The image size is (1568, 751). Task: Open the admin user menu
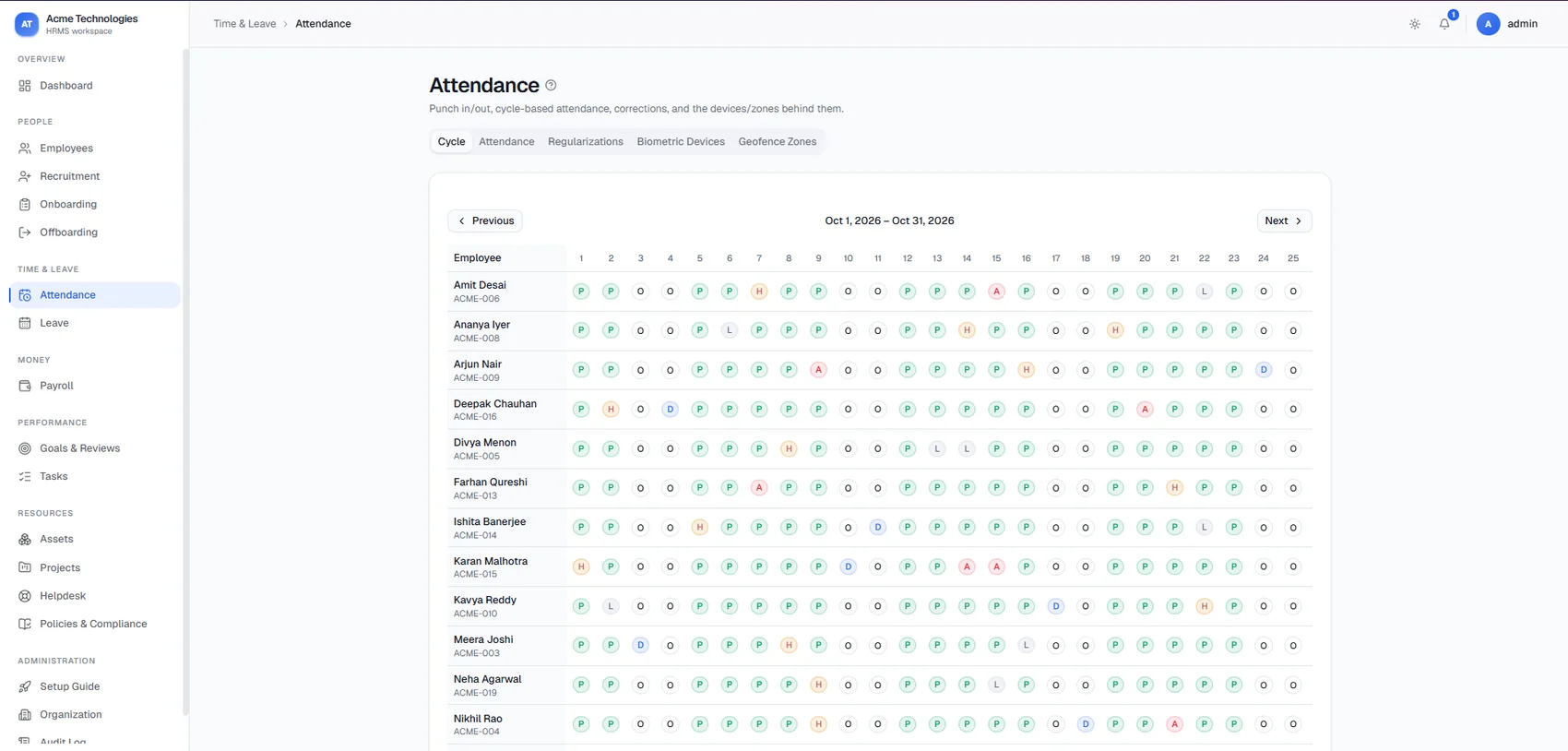[x=1507, y=24]
